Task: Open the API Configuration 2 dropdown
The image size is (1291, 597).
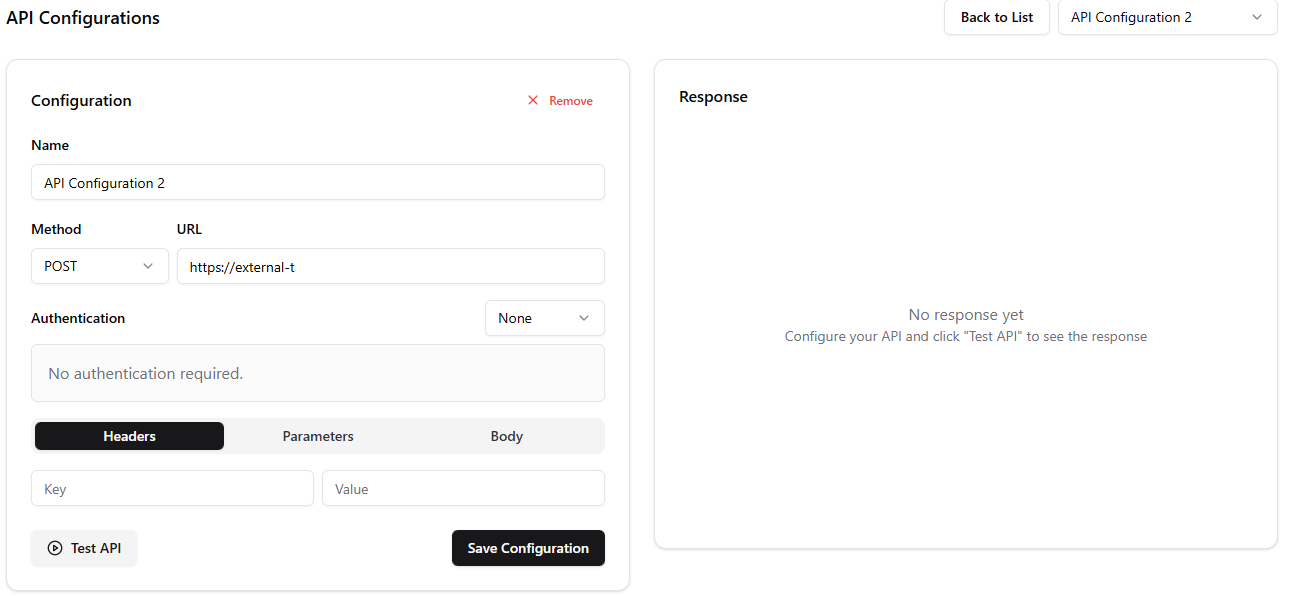Action: pos(1167,17)
